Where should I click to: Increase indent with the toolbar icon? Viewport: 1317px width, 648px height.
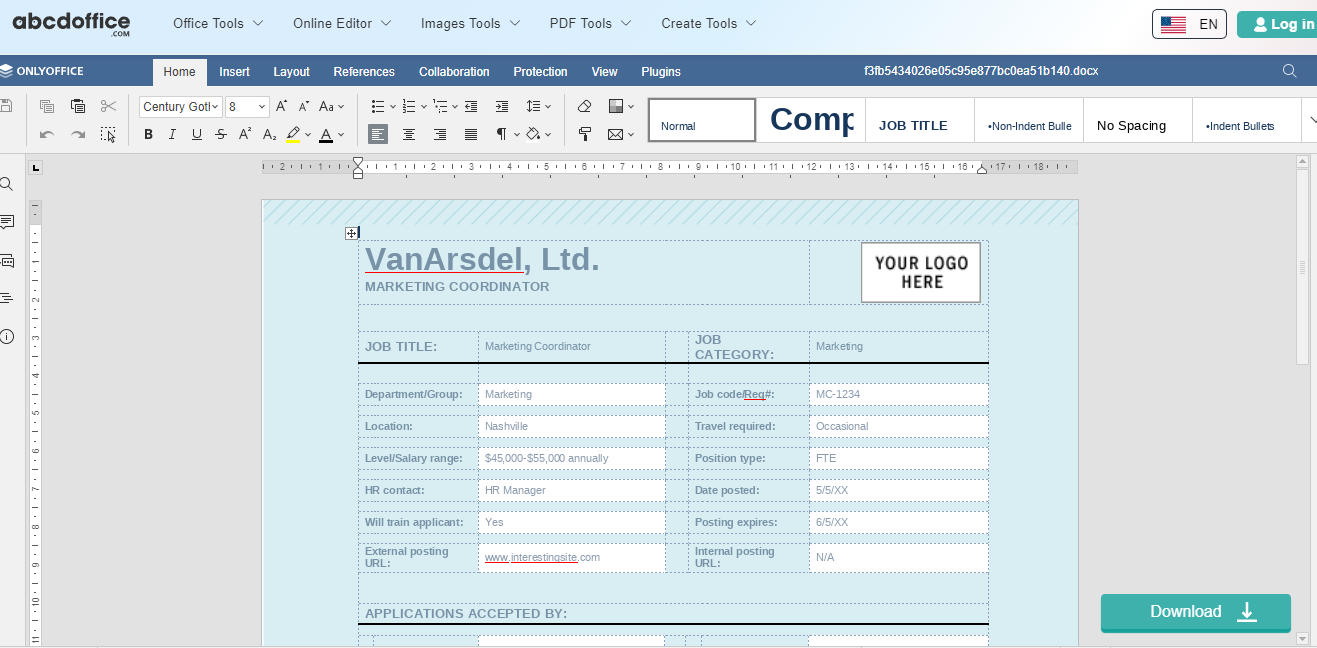(502, 106)
